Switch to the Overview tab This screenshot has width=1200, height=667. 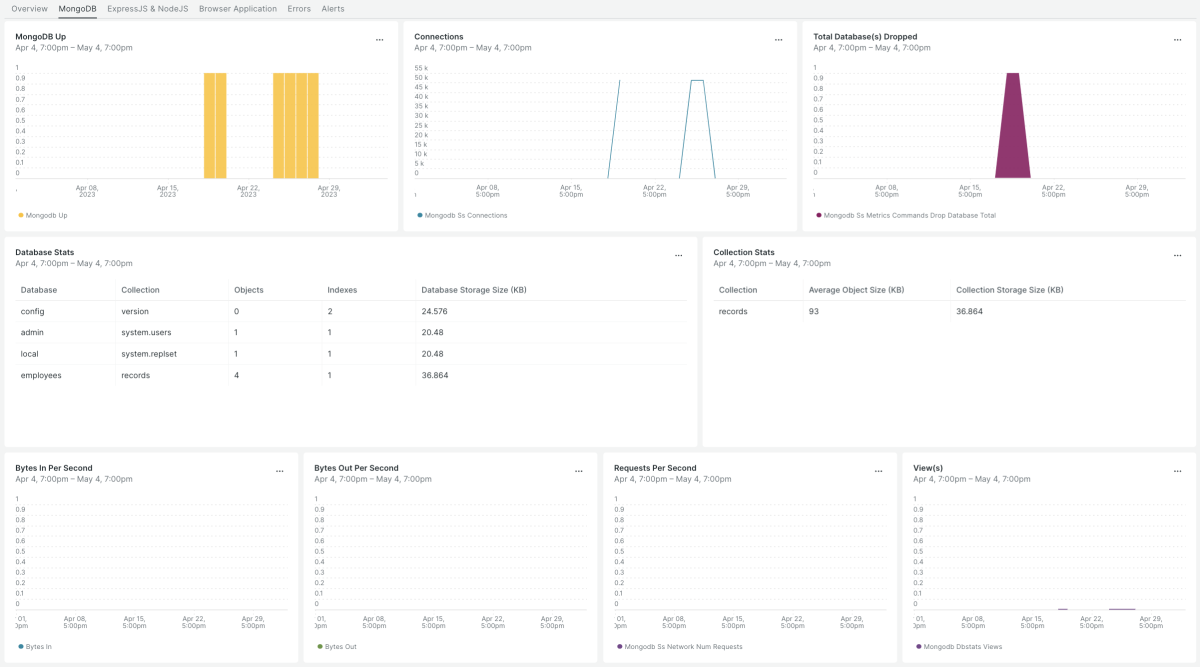(29, 9)
